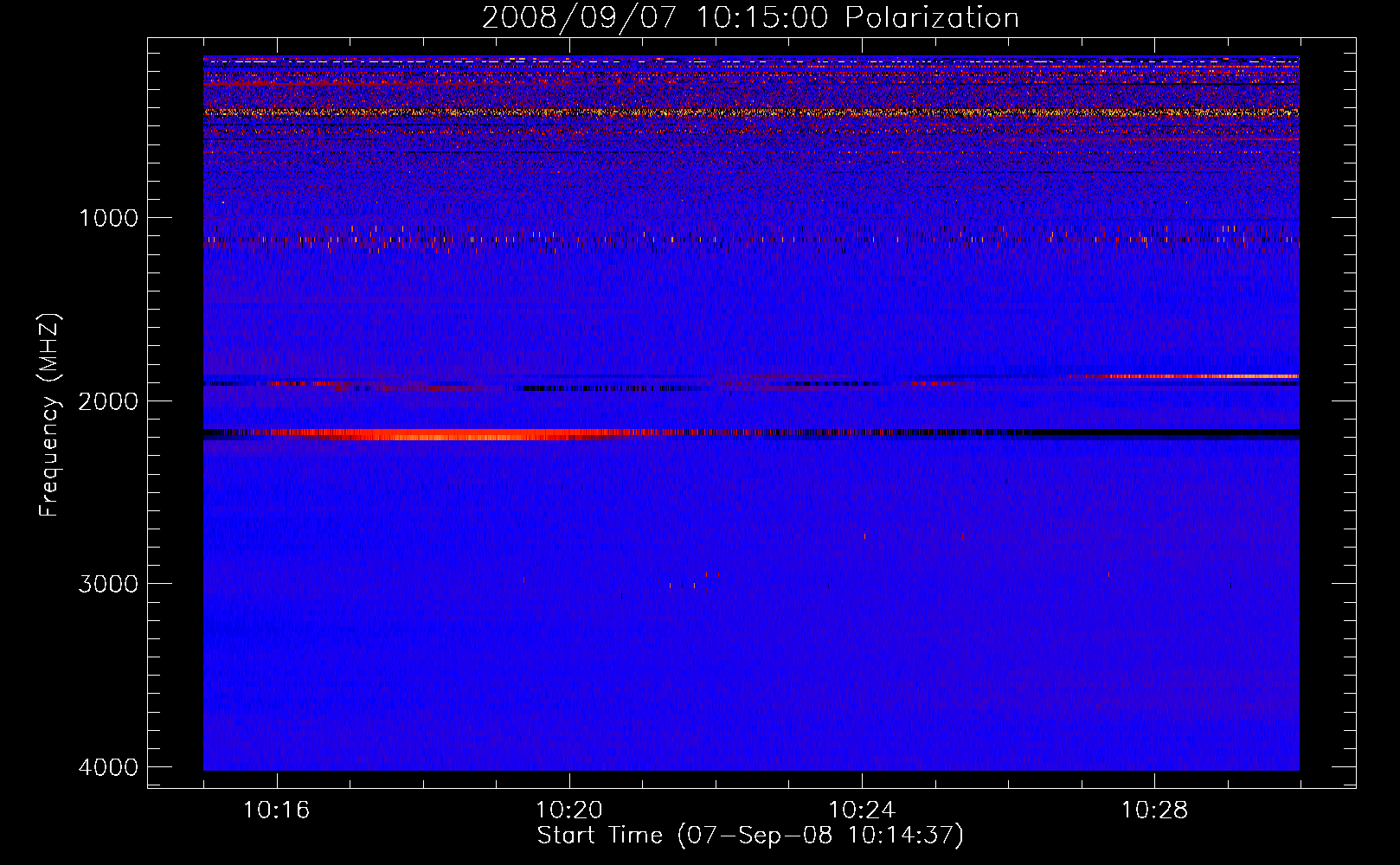
Task: Click the yellow noisy band near 400 MHz
Action: point(751,112)
